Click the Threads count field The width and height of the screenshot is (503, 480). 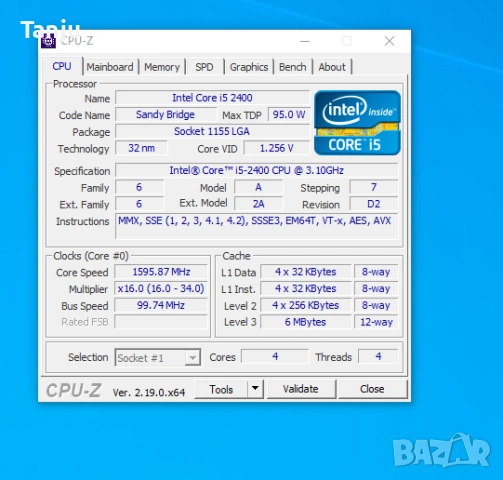378,356
